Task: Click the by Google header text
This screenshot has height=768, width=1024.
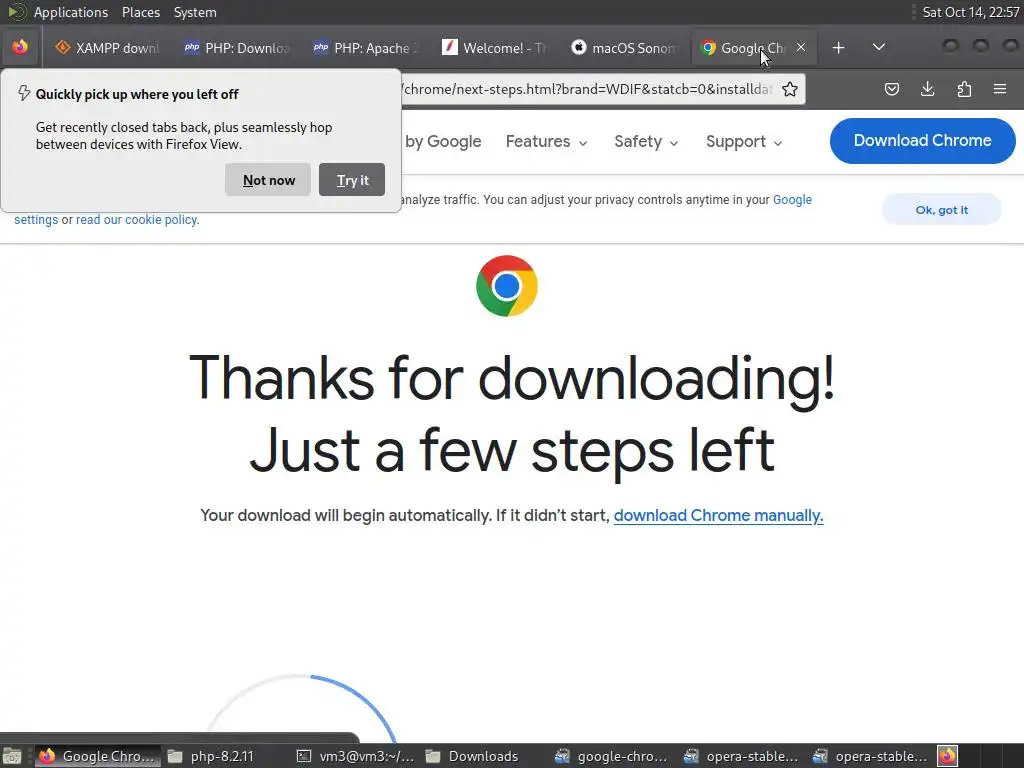Action: click(x=443, y=142)
